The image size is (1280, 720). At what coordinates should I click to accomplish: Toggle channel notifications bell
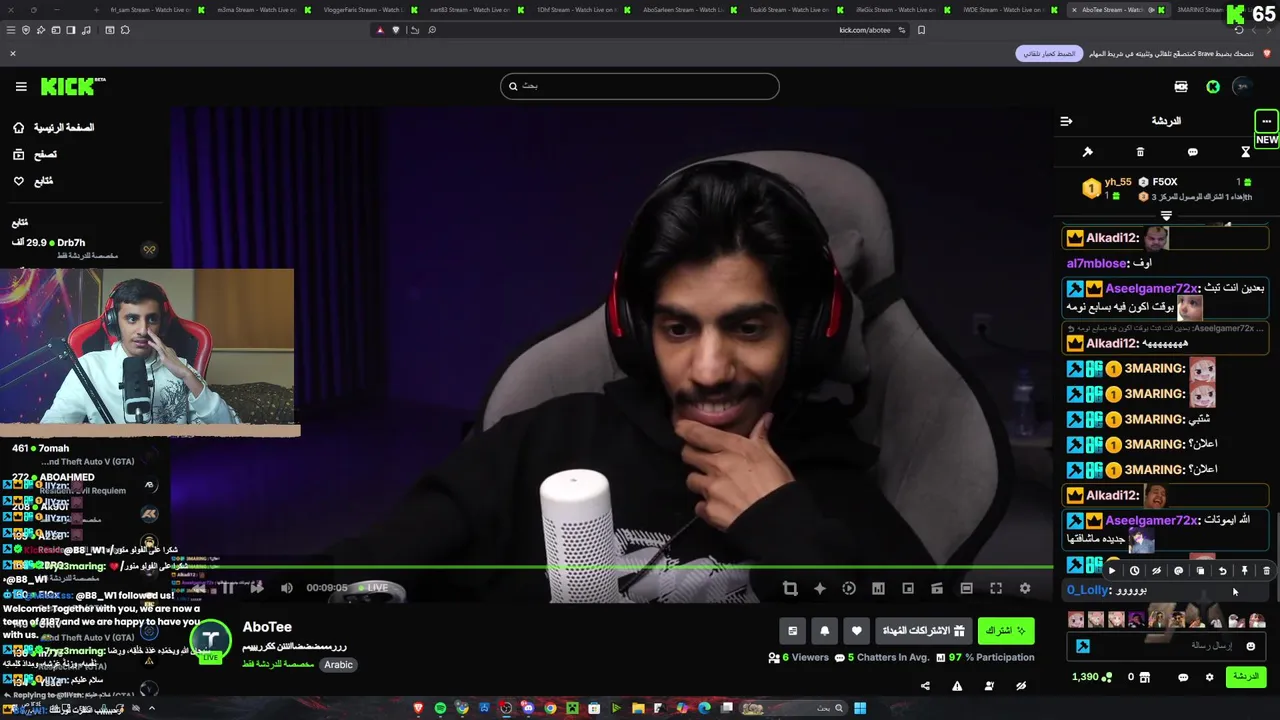825,631
